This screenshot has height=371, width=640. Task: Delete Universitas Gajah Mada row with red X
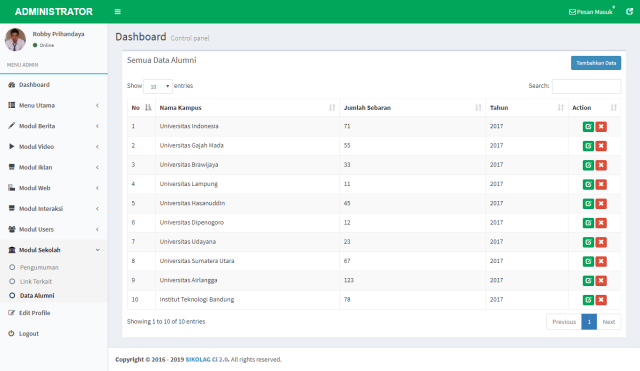point(601,146)
